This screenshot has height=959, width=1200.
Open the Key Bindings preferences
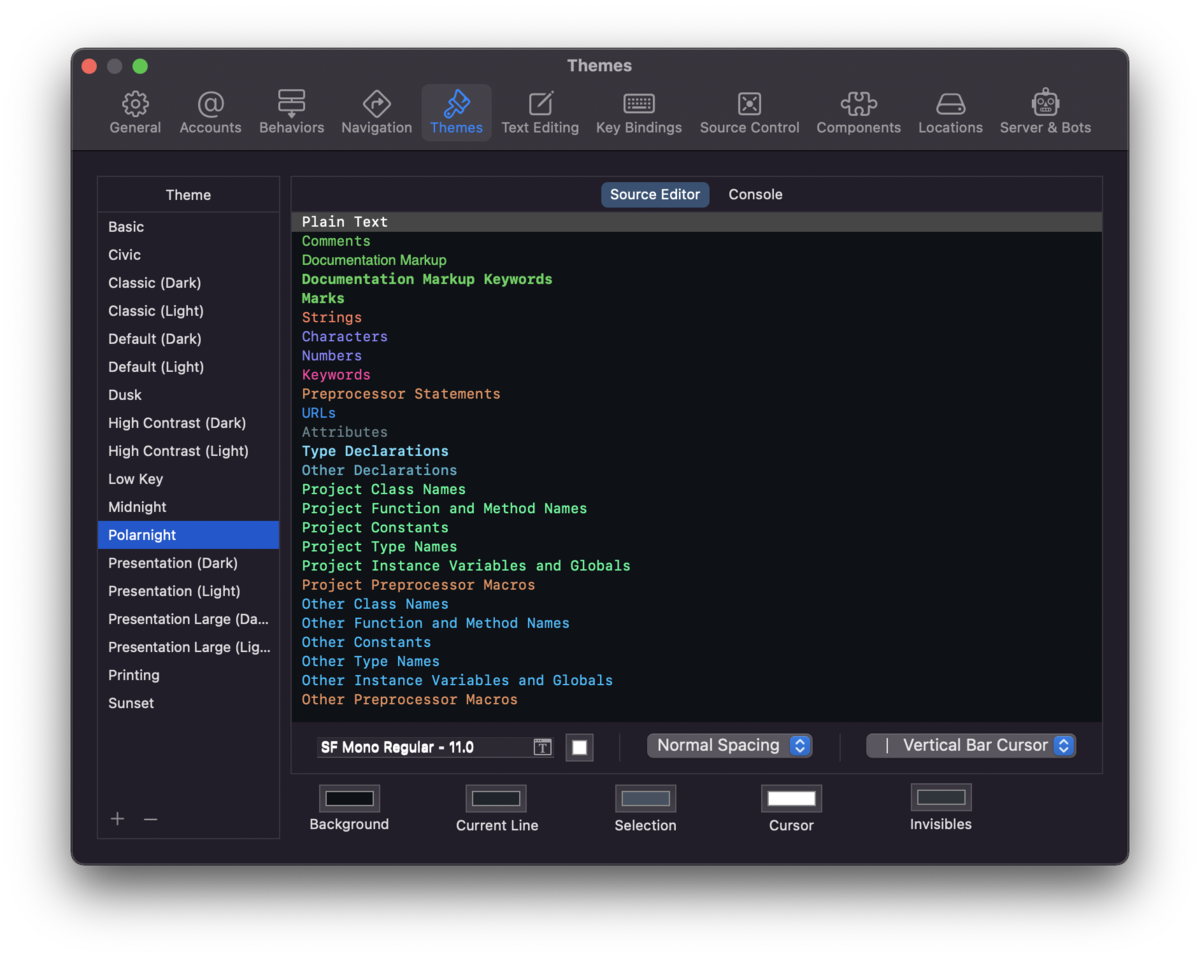tap(639, 110)
